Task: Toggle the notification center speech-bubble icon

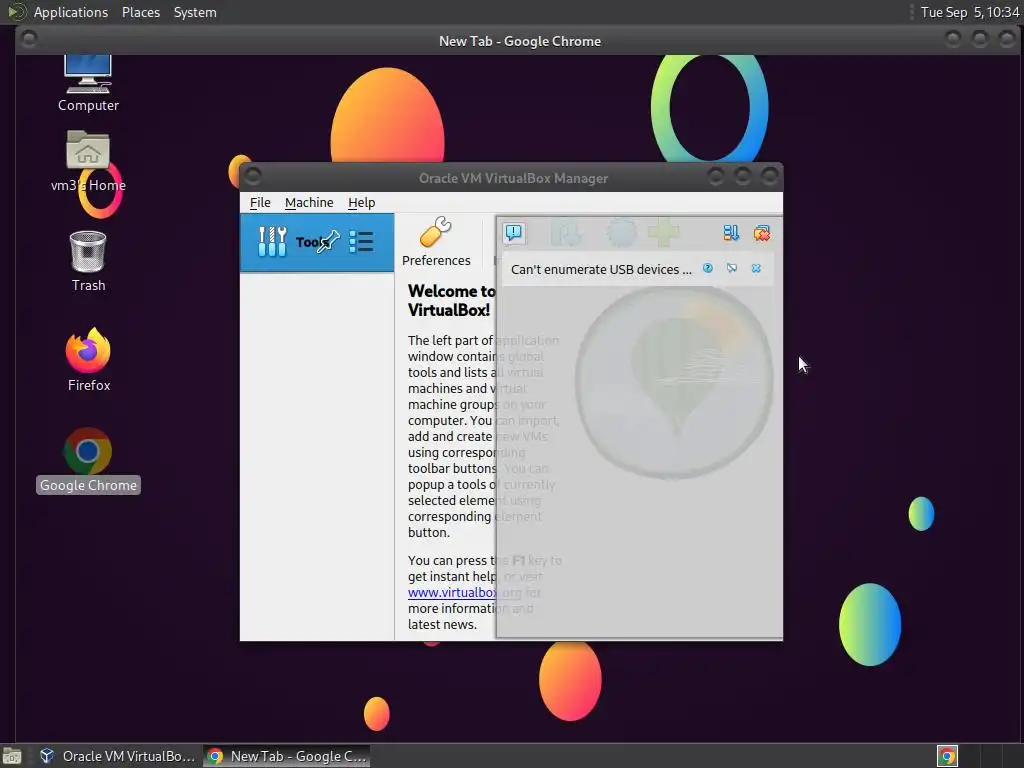Action: [x=514, y=233]
